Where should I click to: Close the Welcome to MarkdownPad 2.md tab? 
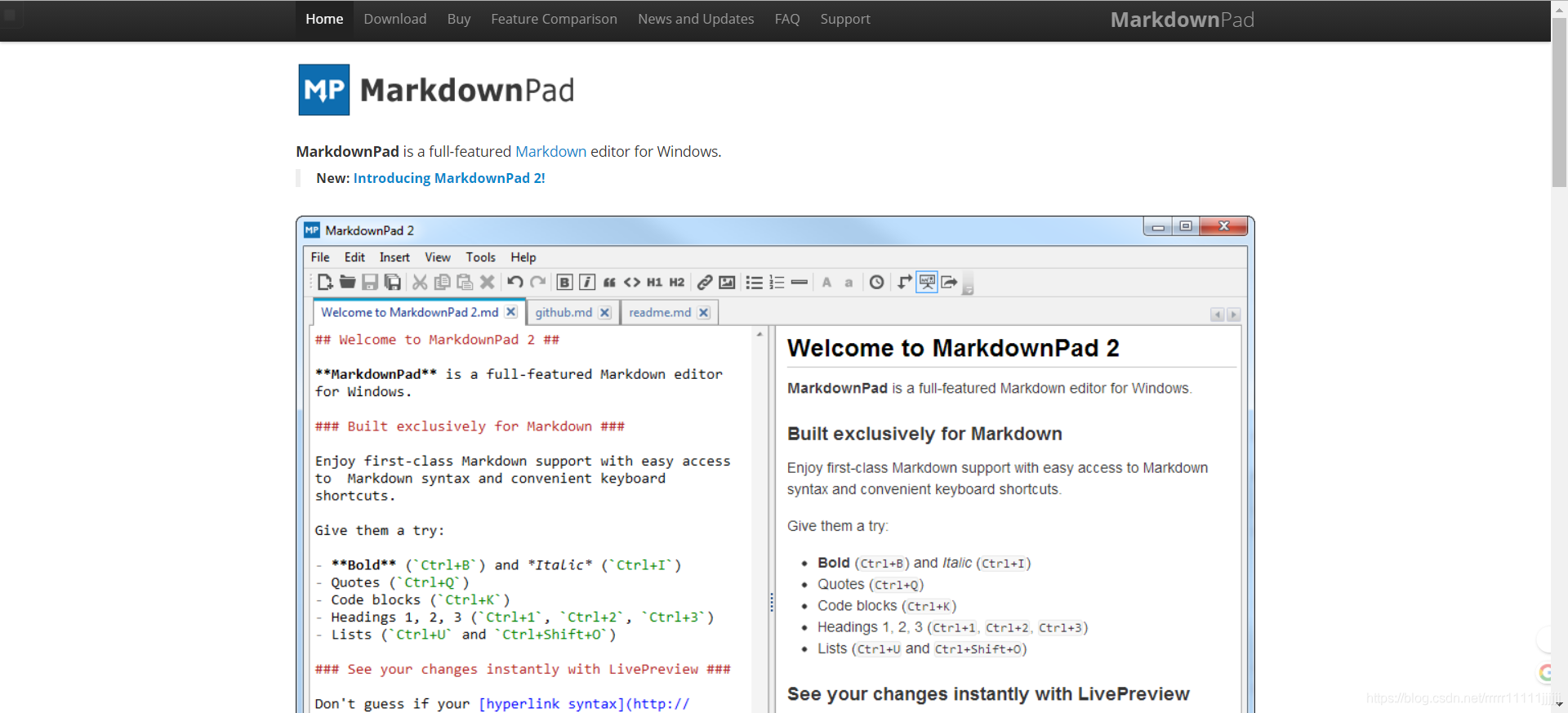tap(511, 312)
